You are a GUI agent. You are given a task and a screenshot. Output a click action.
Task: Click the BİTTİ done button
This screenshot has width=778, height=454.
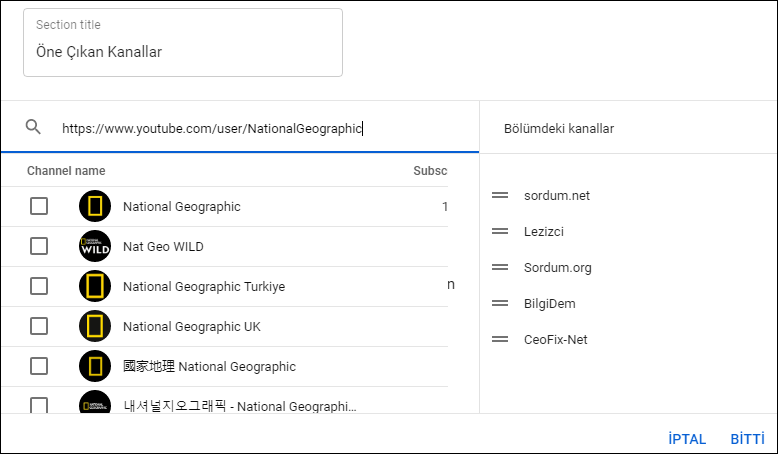coord(748,439)
